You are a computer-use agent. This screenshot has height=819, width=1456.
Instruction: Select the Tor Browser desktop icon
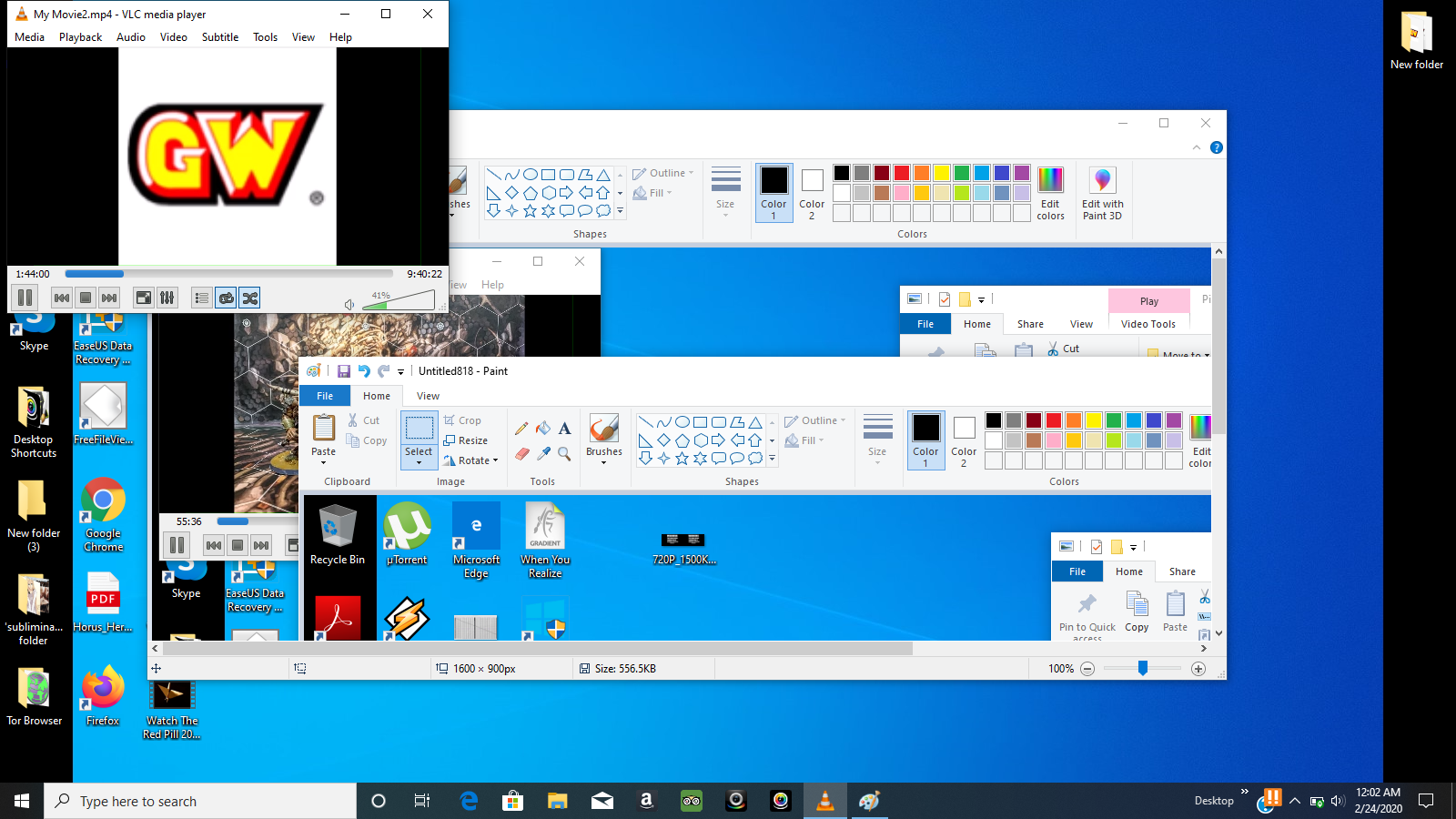coord(35,697)
